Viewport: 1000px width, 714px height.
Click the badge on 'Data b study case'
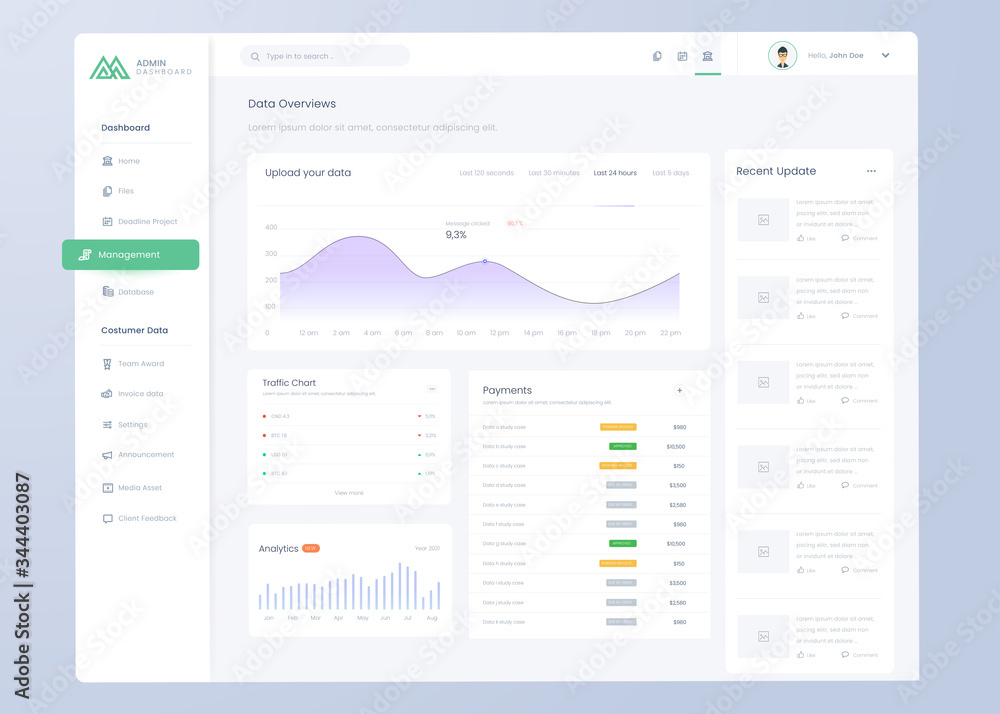click(x=622, y=446)
